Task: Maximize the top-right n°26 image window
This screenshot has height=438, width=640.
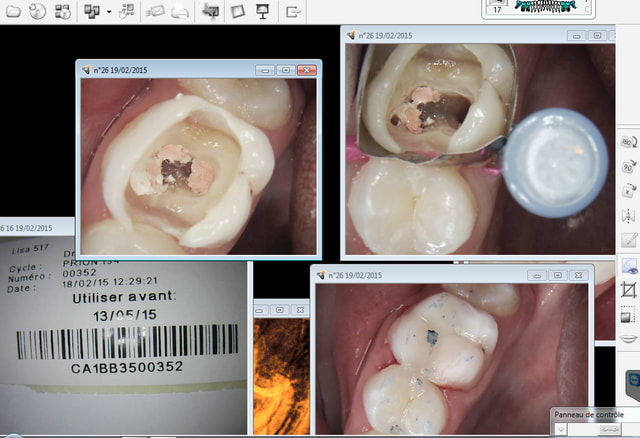Action: [x=597, y=35]
